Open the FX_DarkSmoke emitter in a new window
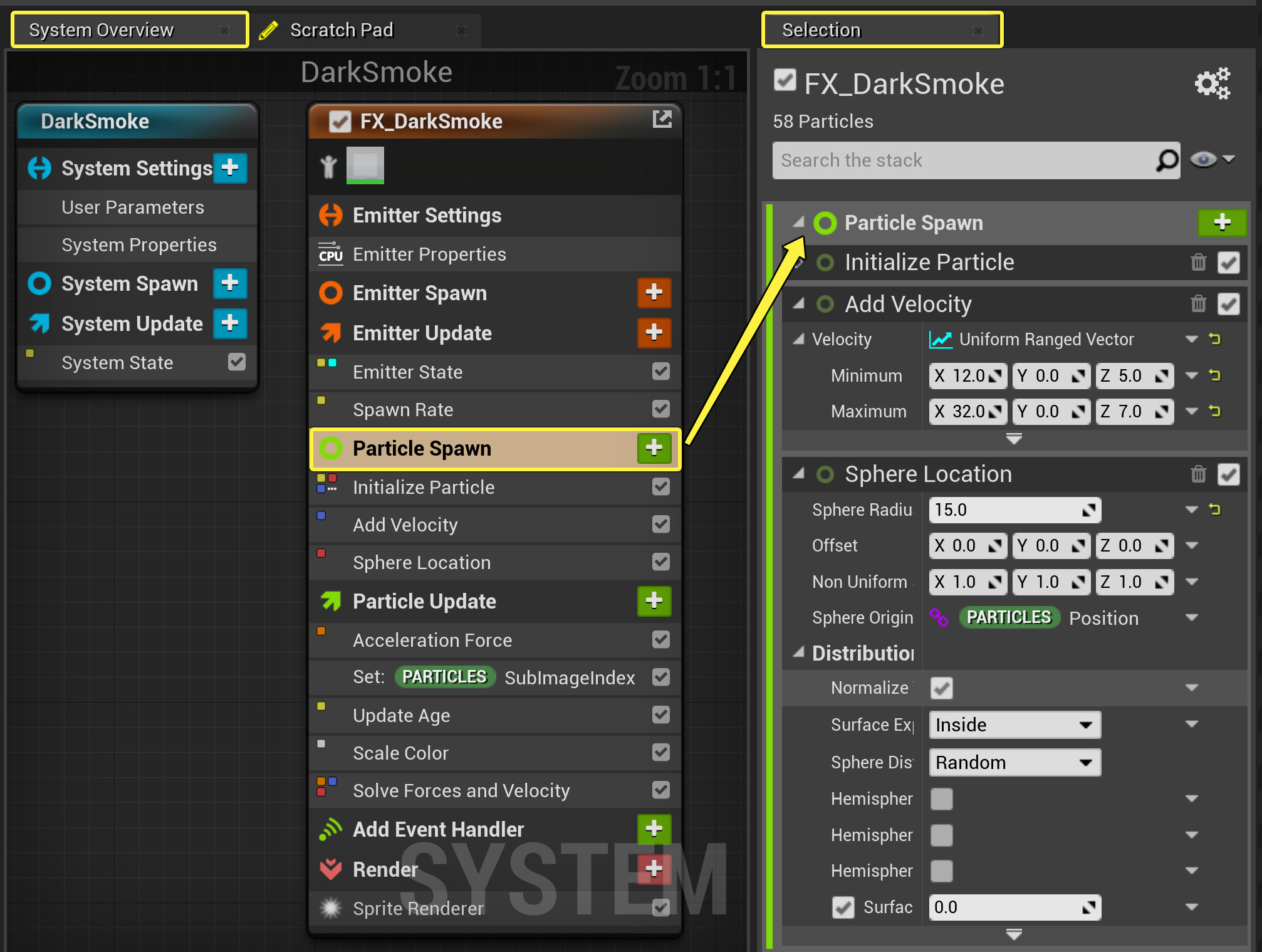 click(x=662, y=119)
